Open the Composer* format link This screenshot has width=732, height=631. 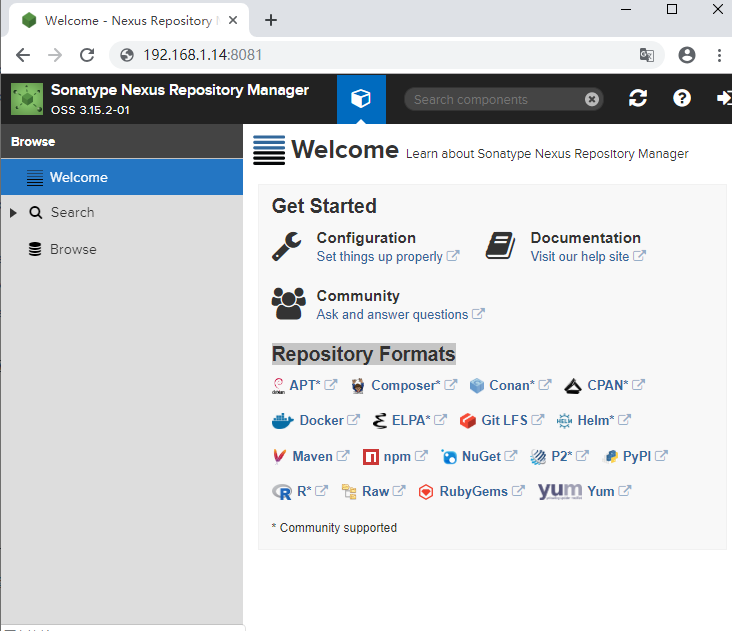[x=406, y=386]
